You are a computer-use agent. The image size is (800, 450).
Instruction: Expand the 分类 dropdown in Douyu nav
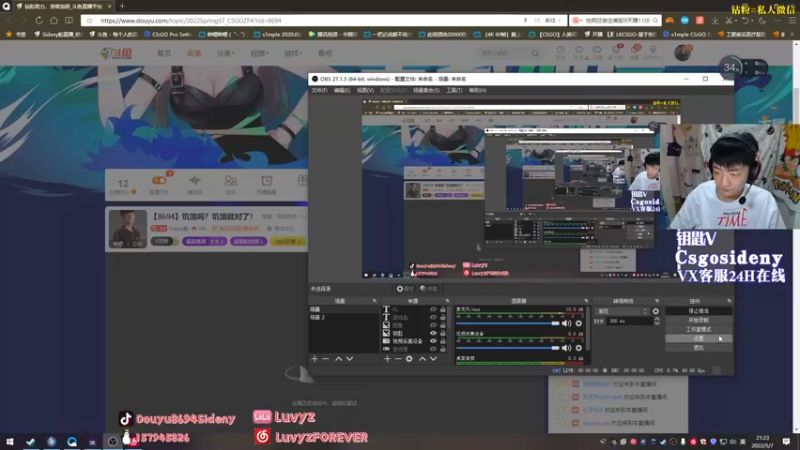coord(226,53)
